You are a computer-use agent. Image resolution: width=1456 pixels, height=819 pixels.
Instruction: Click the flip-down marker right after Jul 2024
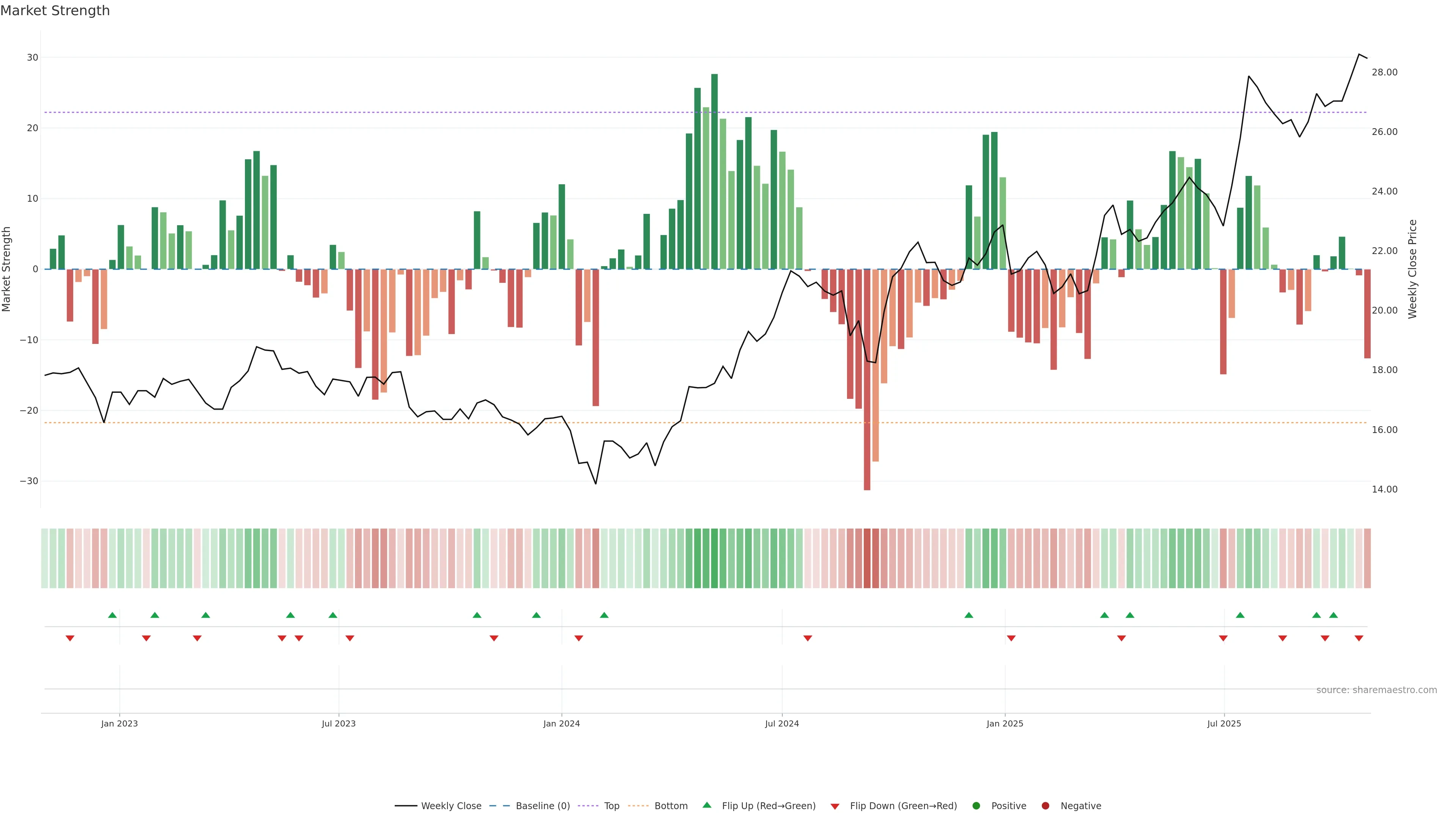(x=808, y=638)
